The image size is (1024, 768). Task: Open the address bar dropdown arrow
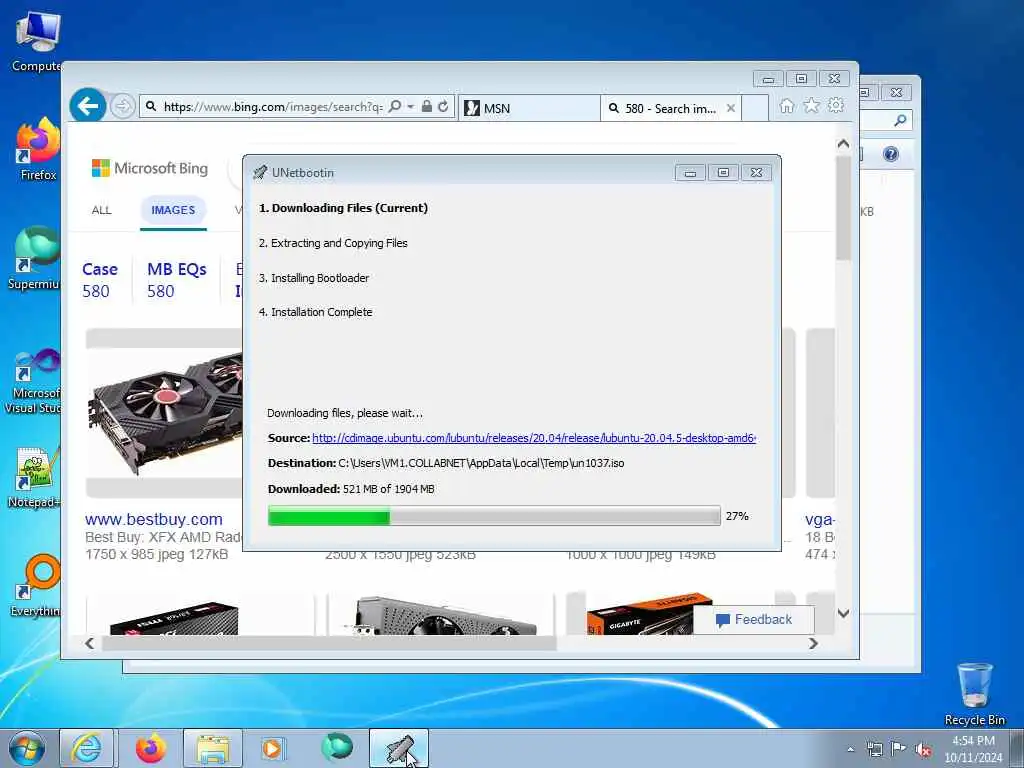point(411,106)
